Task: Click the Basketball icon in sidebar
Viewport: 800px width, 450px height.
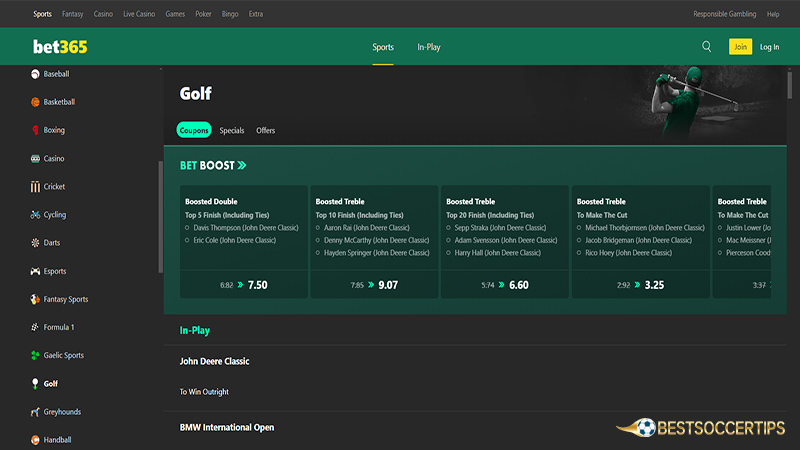Action: point(35,102)
